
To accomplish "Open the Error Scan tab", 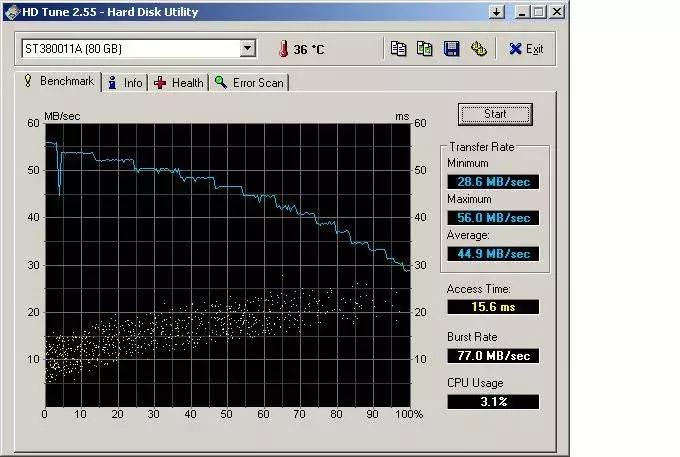I will pos(249,82).
